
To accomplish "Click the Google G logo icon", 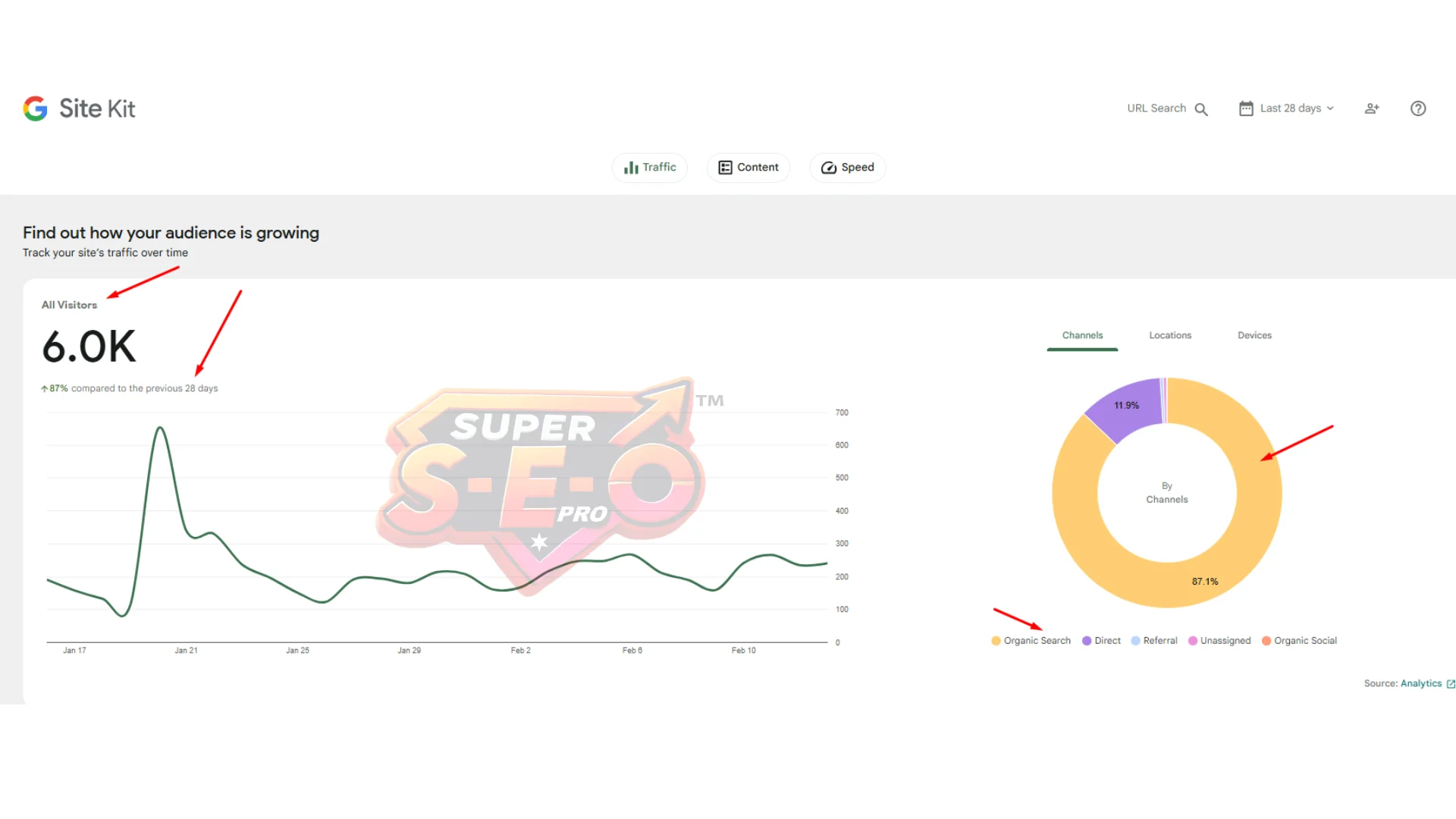I will click(35, 108).
